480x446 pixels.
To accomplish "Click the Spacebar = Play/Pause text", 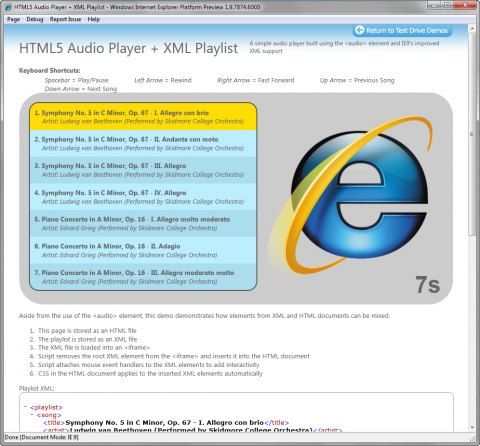I will [76, 80].
